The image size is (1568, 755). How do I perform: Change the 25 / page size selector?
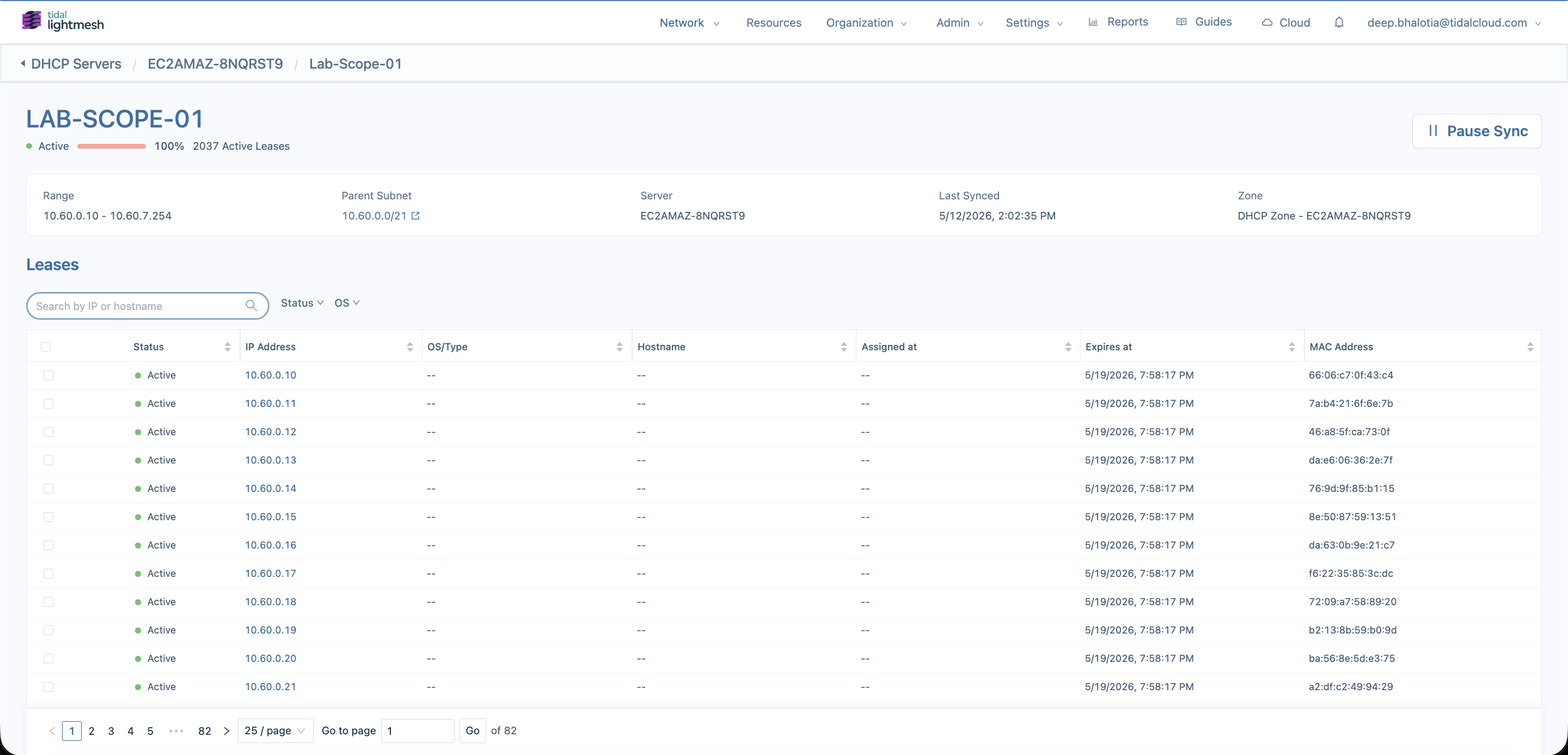pyautogui.click(x=275, y=730)
